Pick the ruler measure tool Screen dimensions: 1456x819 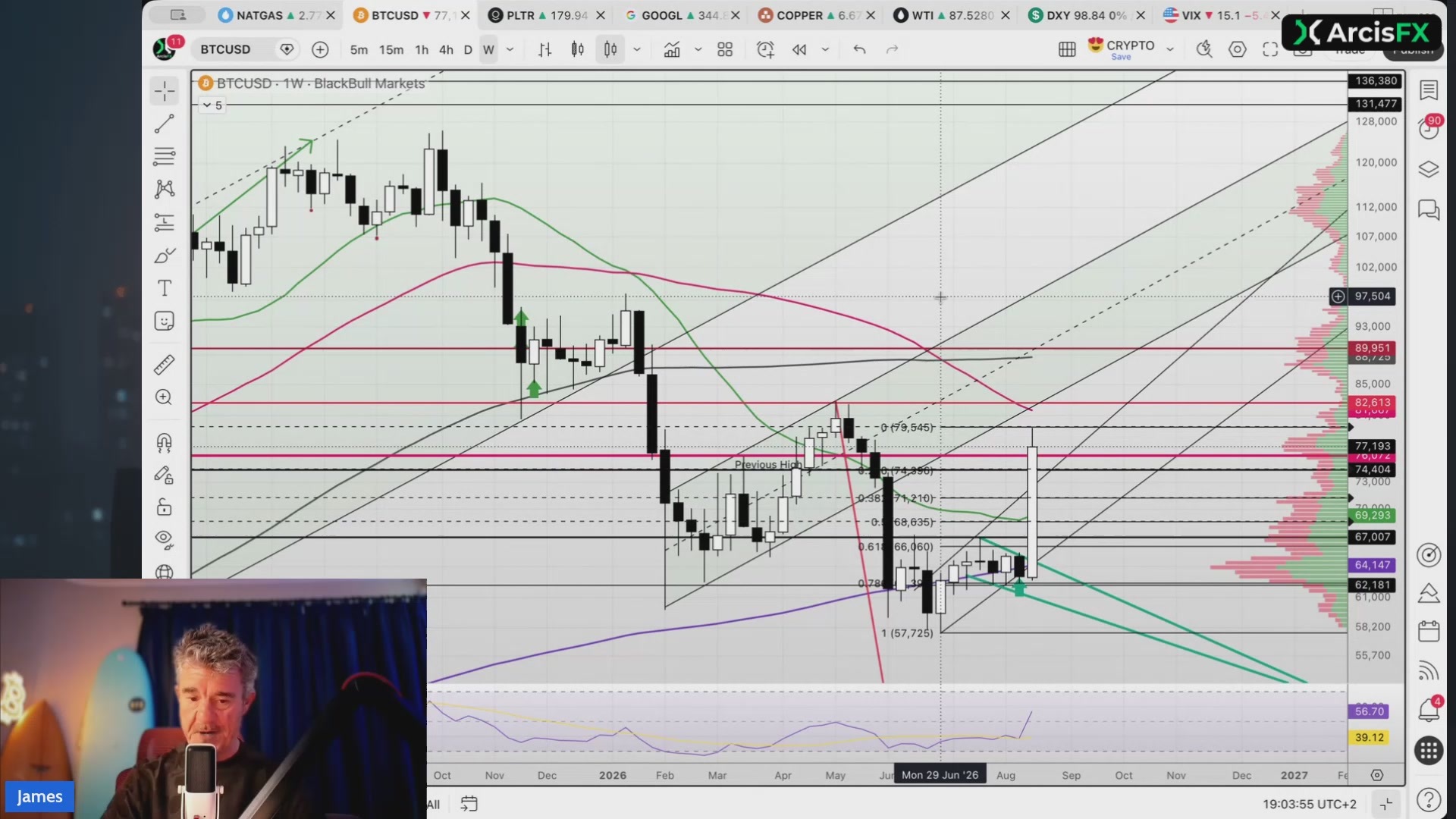coord(165,365)
